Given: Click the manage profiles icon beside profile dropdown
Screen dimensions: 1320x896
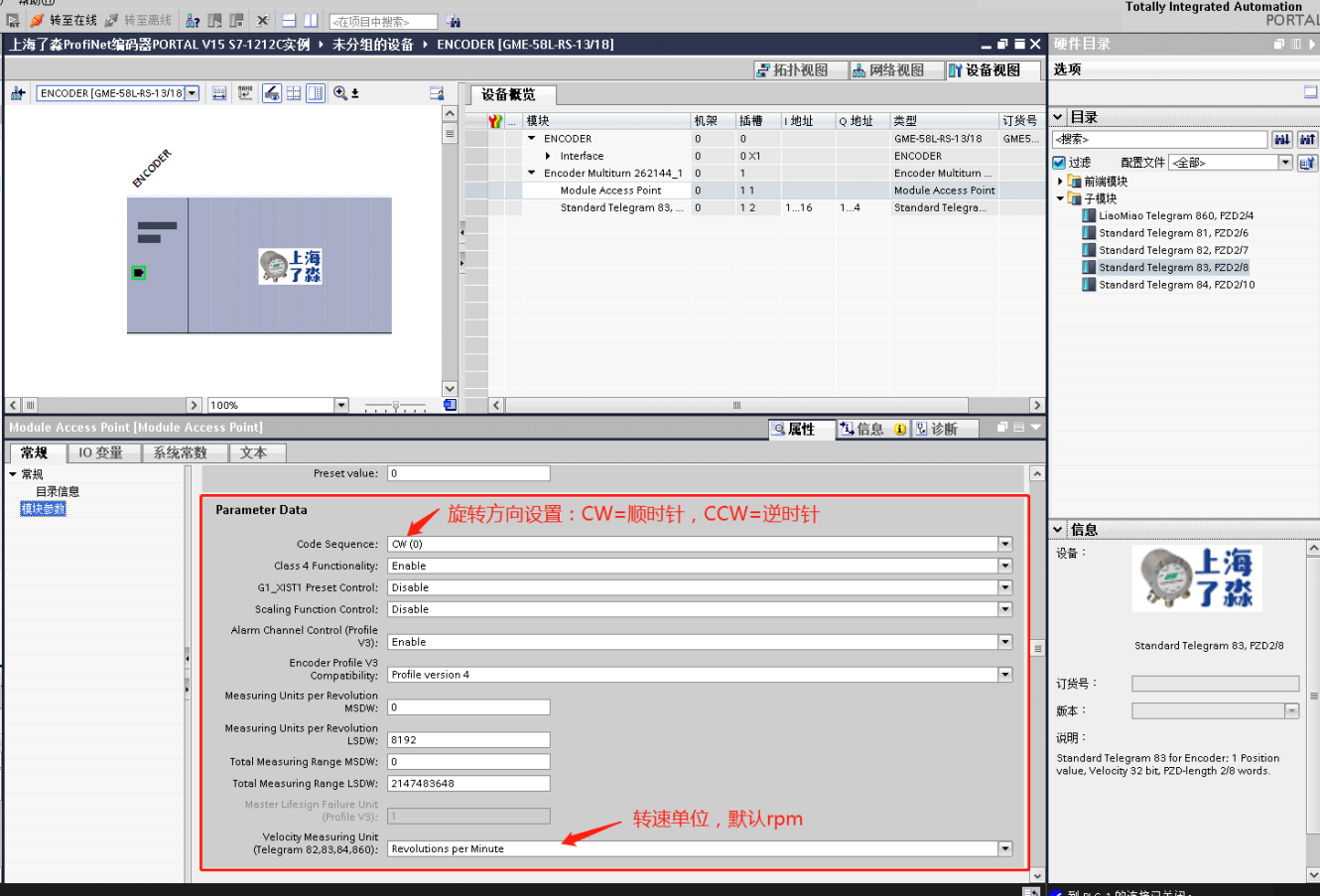Looking at the screenshot, I should click(x=1307, y=163).
